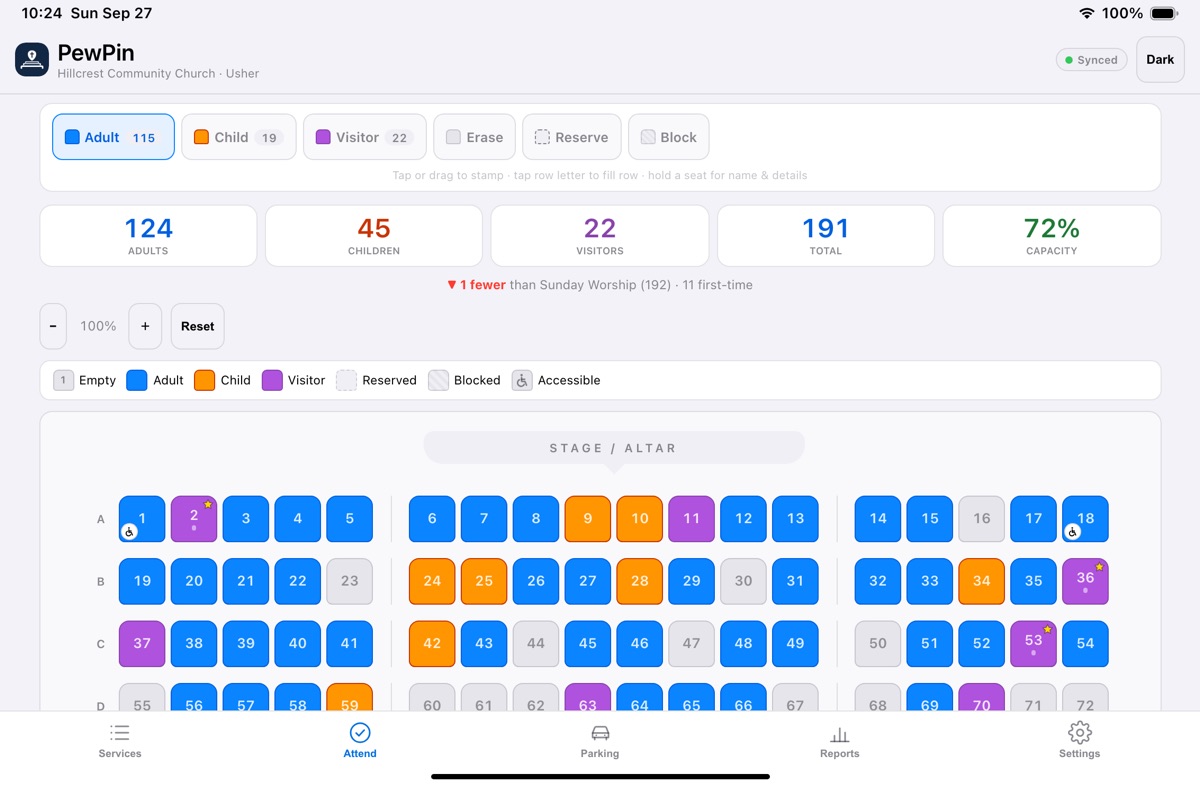Tap empty seat 47 in row C
This screenshot has height=788, width=1200.
point(692,644)
